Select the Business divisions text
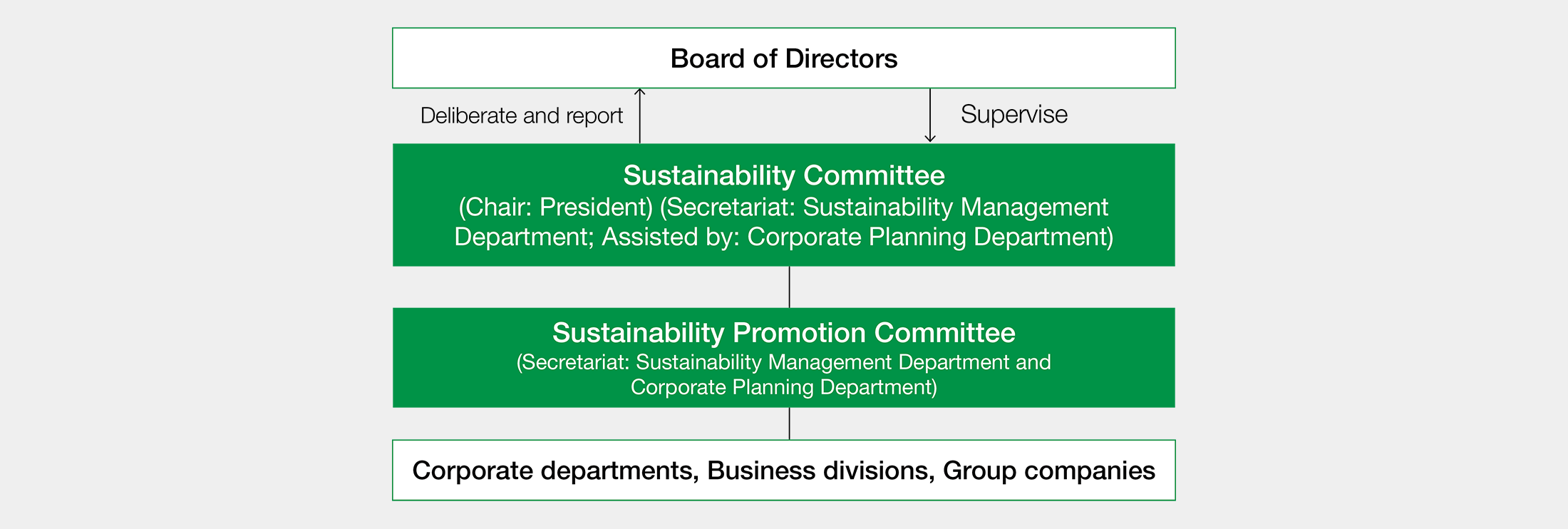Viewport: 1568px width, 529px height. [820, 471]
